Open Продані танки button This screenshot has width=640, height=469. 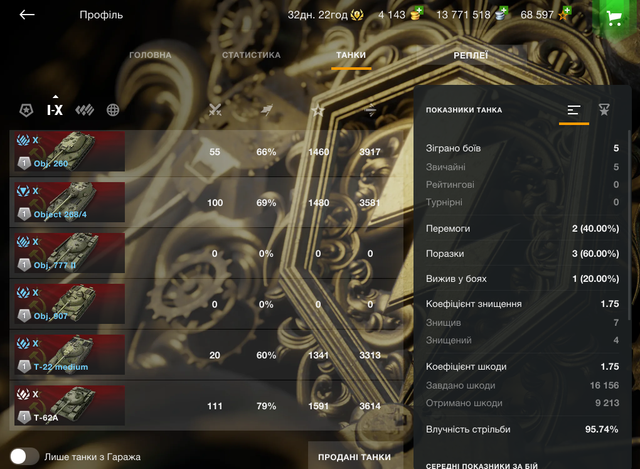pos(355,457)
